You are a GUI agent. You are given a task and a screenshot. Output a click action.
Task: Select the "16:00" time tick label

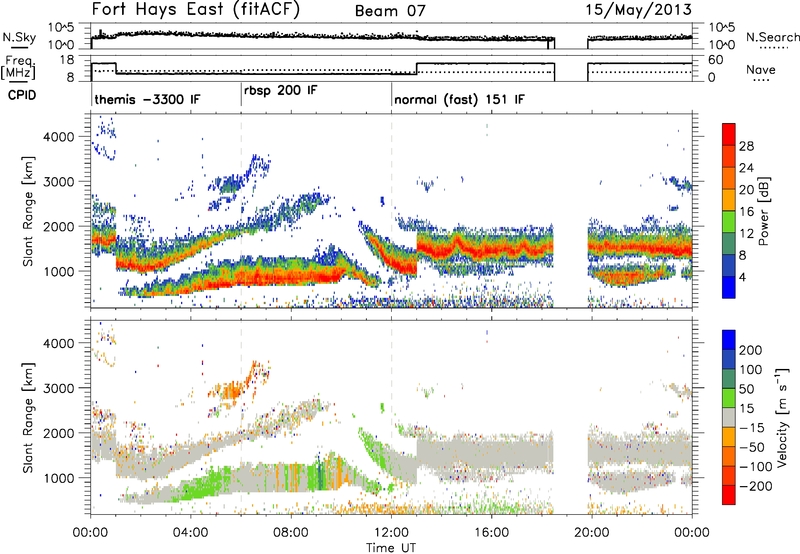[491, 533]
